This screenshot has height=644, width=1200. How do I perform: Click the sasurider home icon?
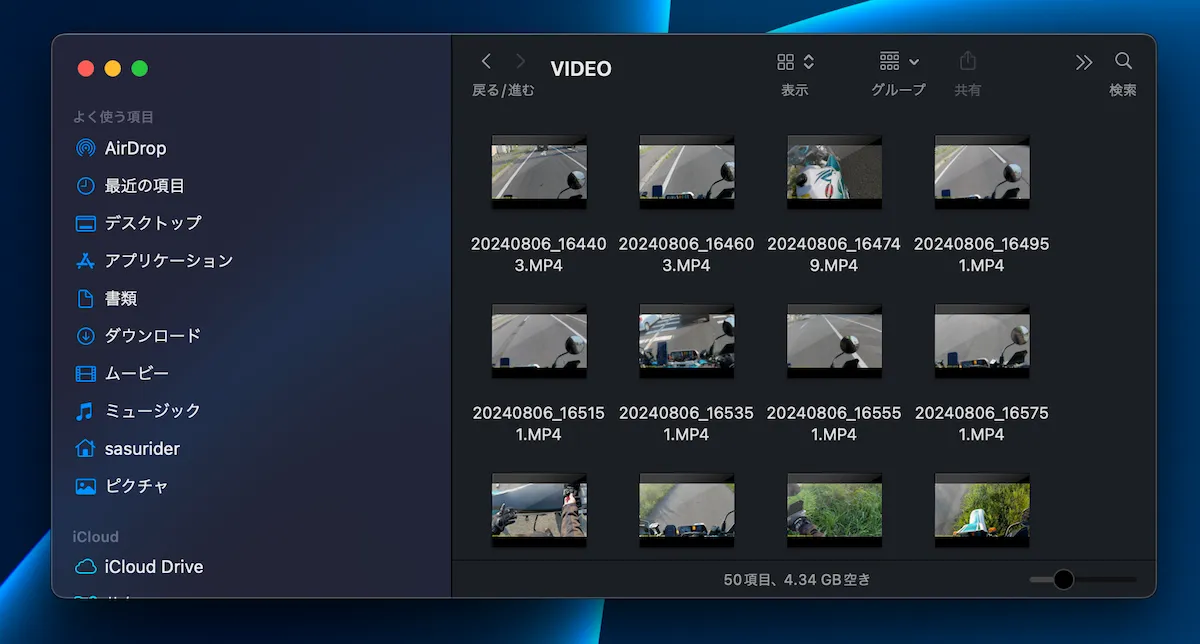[x=86, y=448]
